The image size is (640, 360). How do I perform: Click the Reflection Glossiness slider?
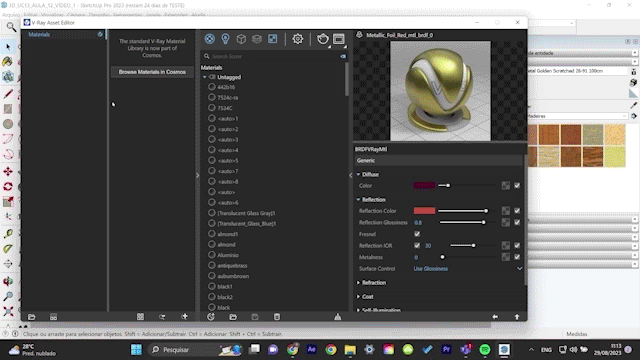468,222
